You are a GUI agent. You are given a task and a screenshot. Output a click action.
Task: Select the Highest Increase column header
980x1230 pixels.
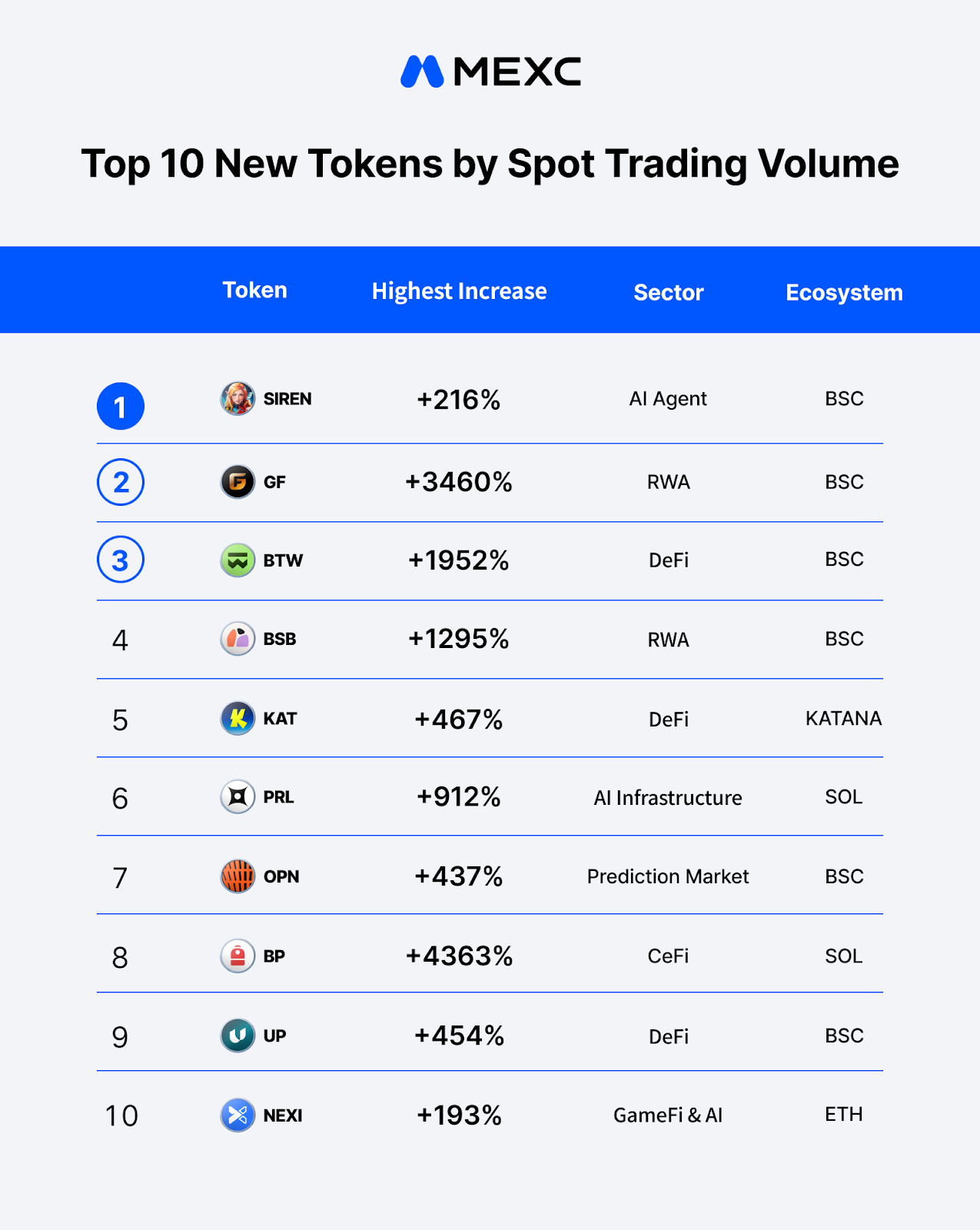[459, 291]
